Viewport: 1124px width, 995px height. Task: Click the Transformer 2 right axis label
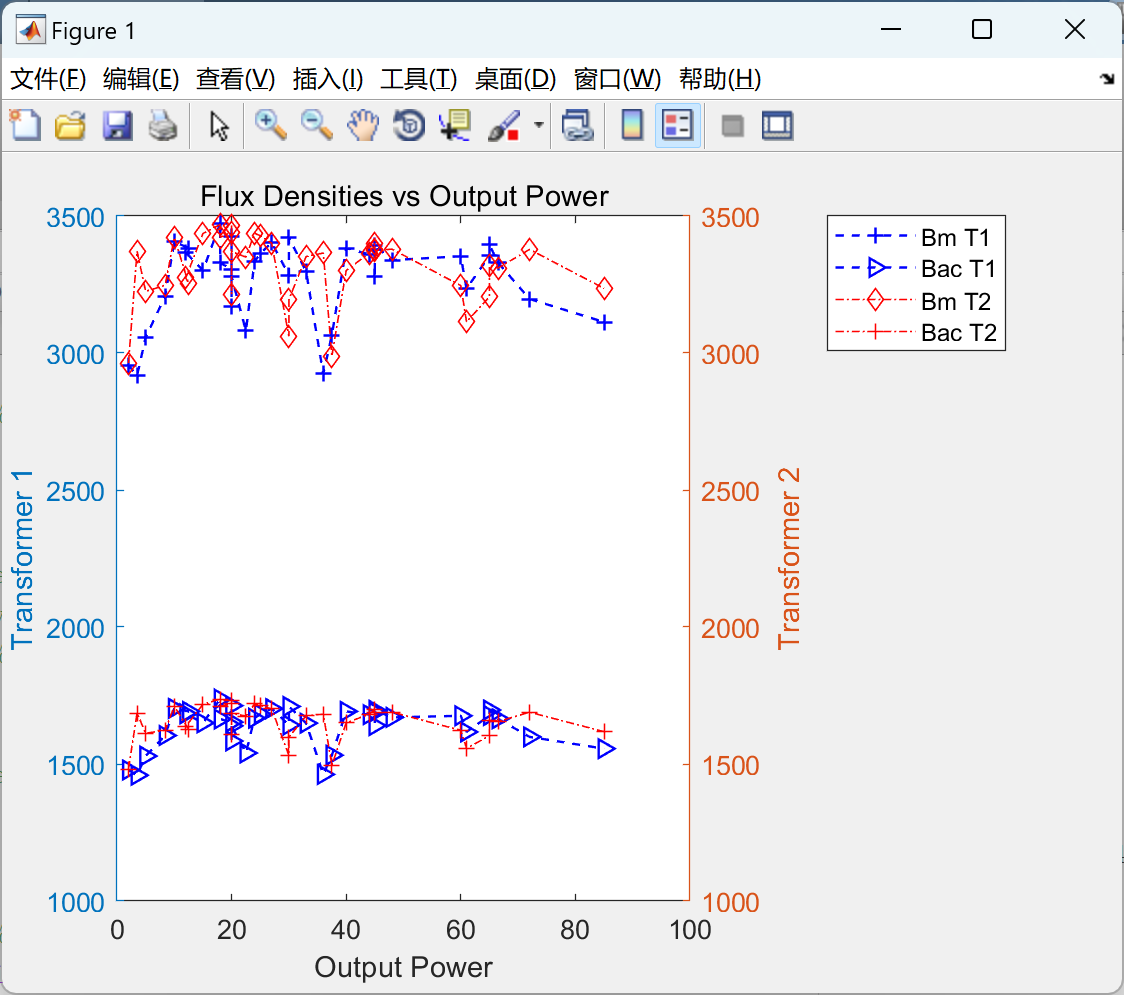(789, 558)
